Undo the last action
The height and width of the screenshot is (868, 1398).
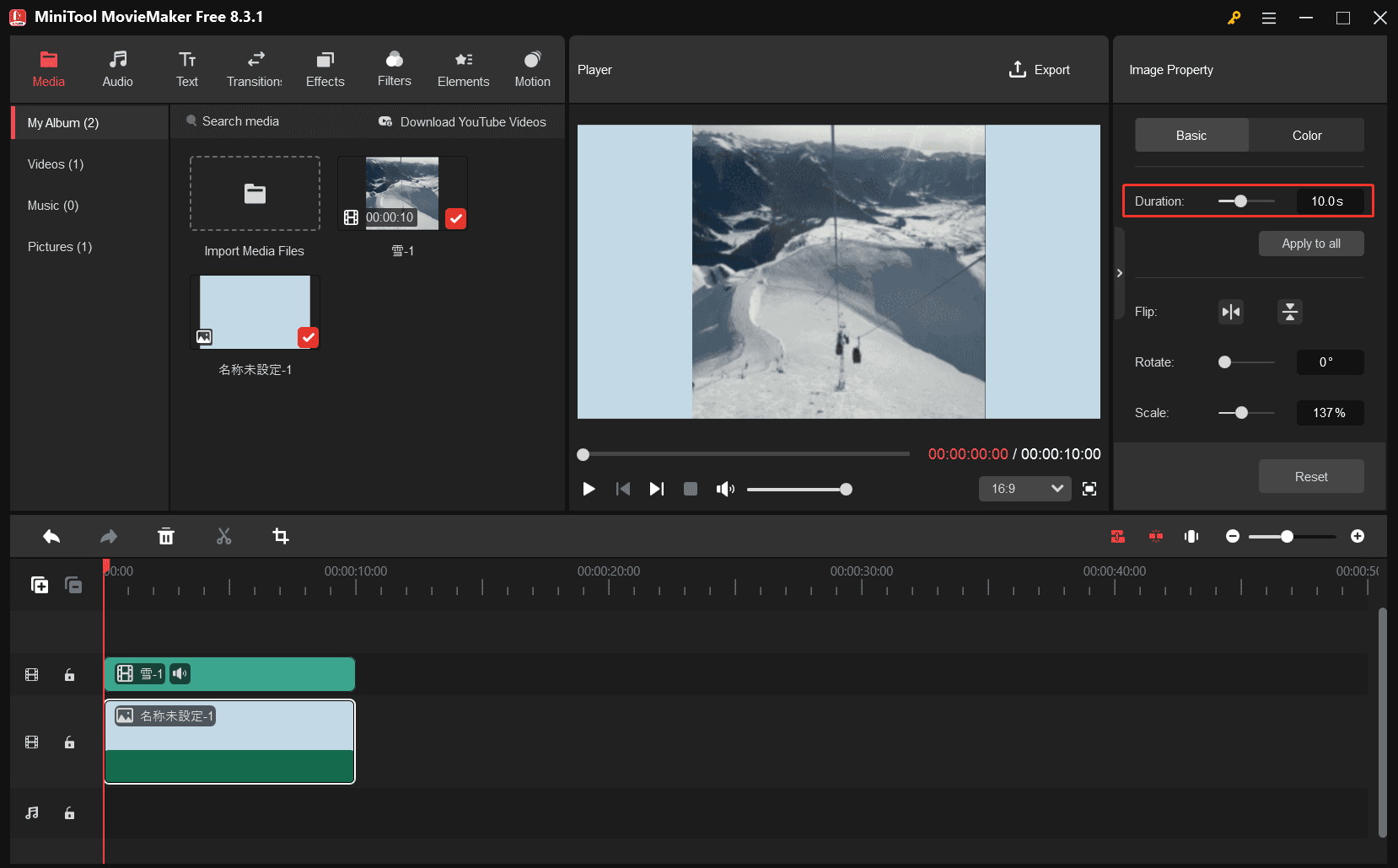click(x=51, y=537)
